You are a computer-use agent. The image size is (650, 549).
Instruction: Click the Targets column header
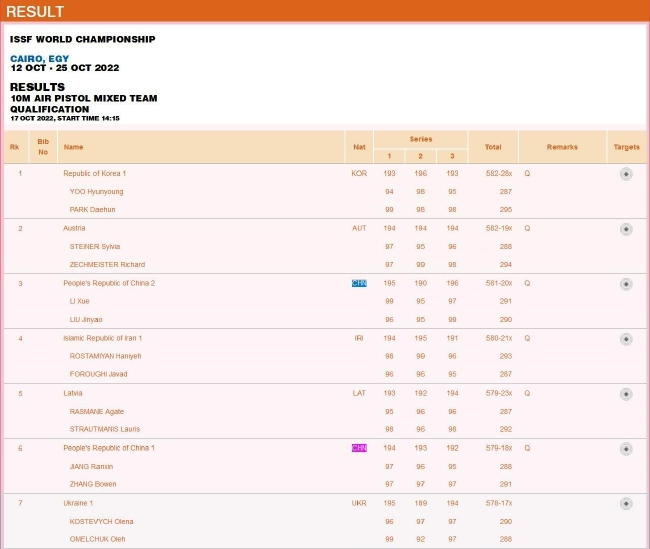click(626, 147)
